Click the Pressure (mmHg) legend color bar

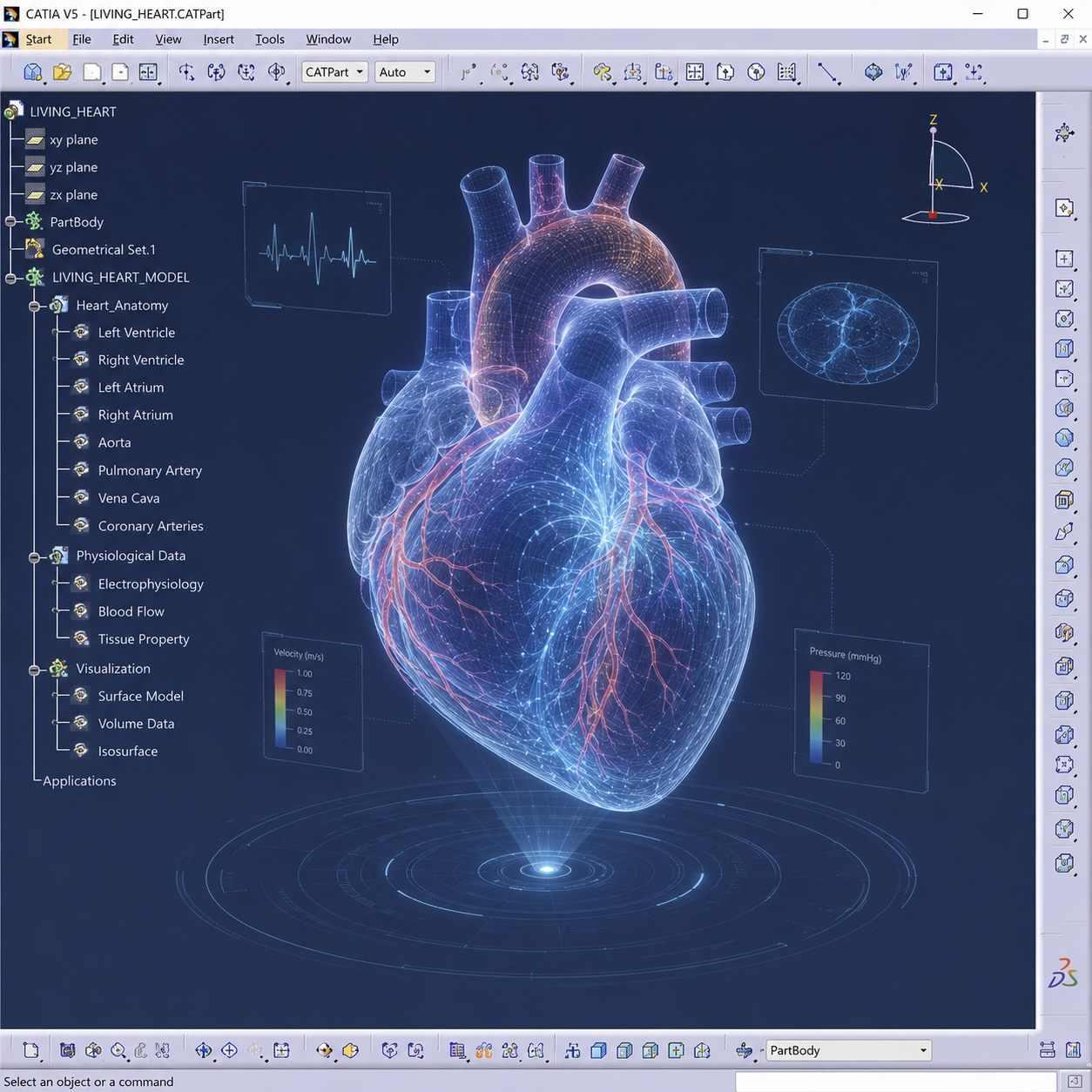point(817,718)
